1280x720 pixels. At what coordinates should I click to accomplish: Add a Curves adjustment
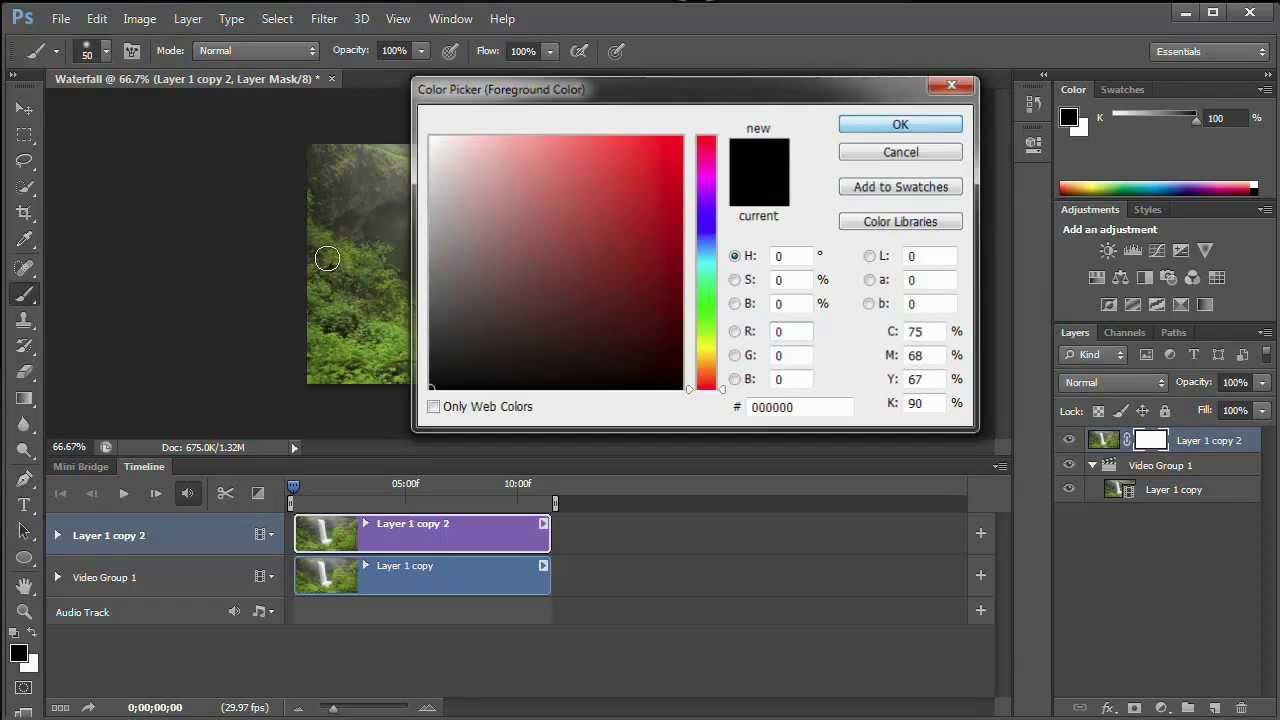(x=1156, y=251)
